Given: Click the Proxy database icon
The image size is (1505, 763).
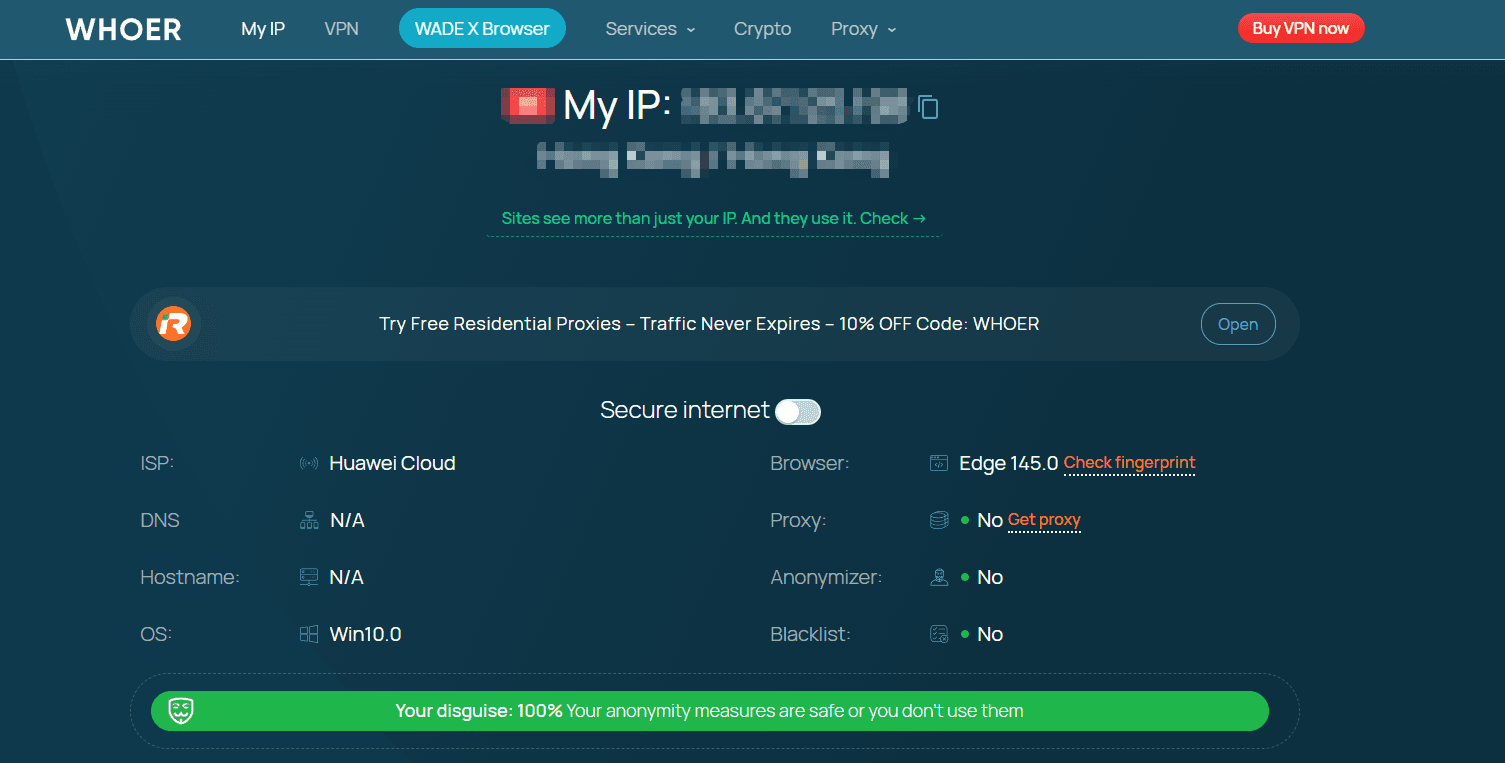Looking at the screenshot, I should click(938, 521).
